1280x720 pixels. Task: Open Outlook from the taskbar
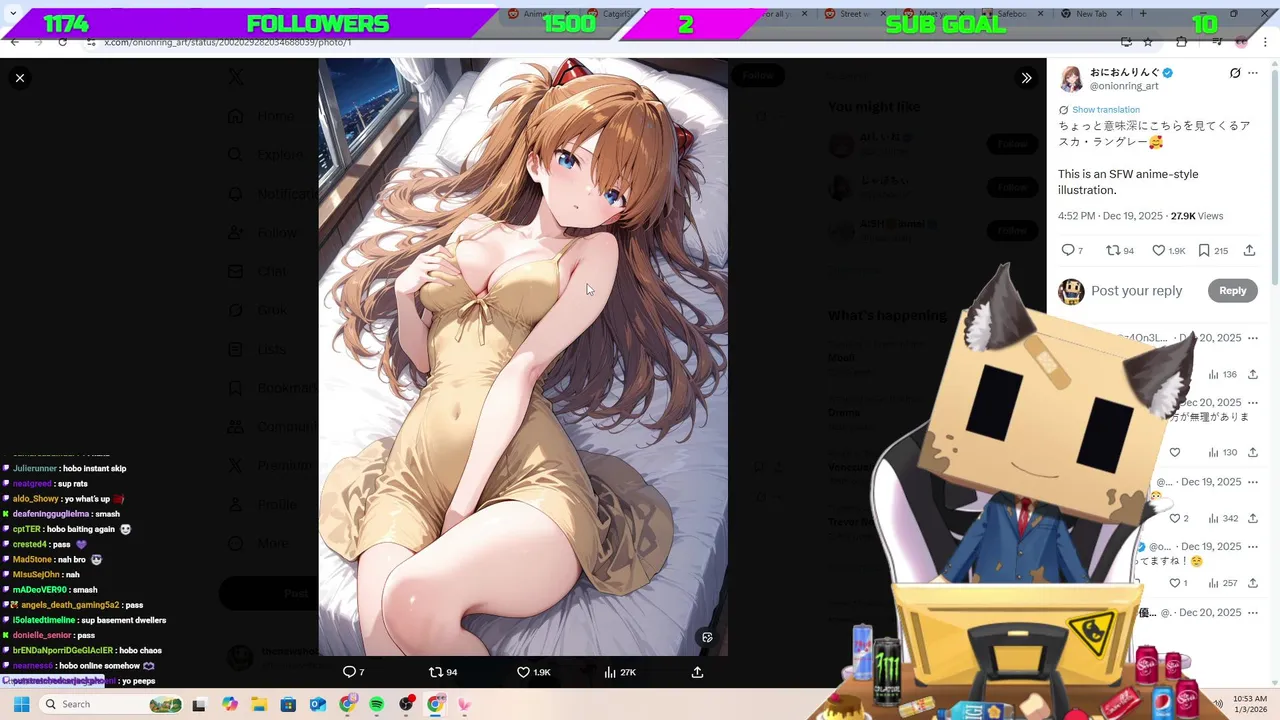(318, 704)
